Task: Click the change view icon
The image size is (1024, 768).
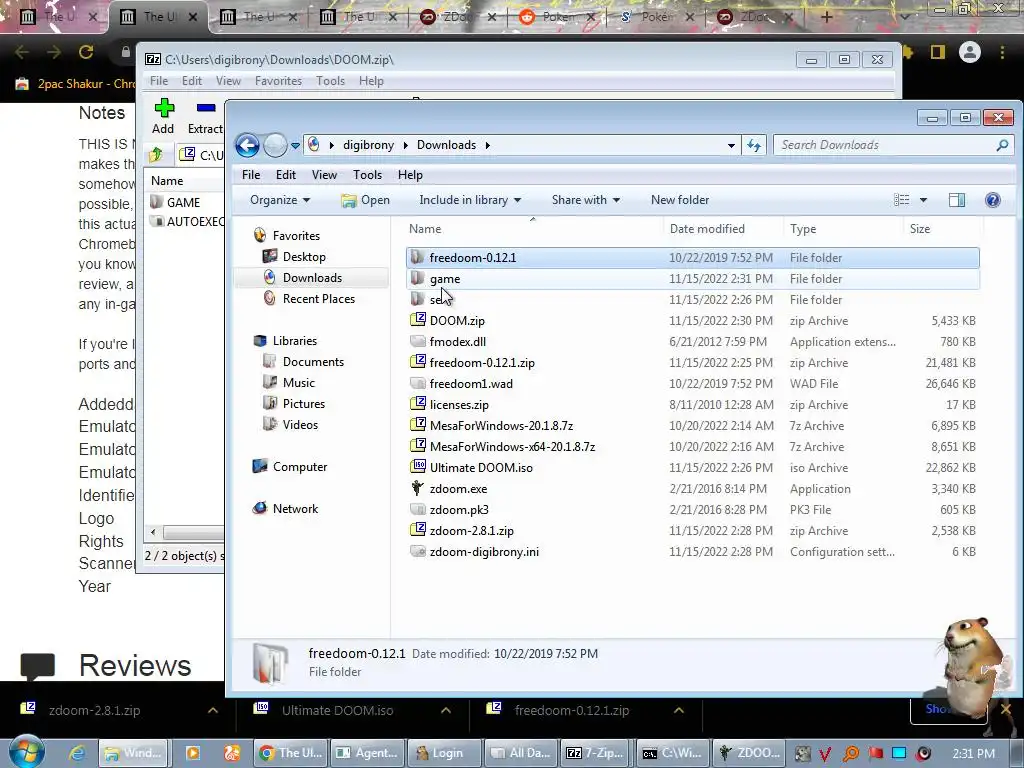Action: 901,200
